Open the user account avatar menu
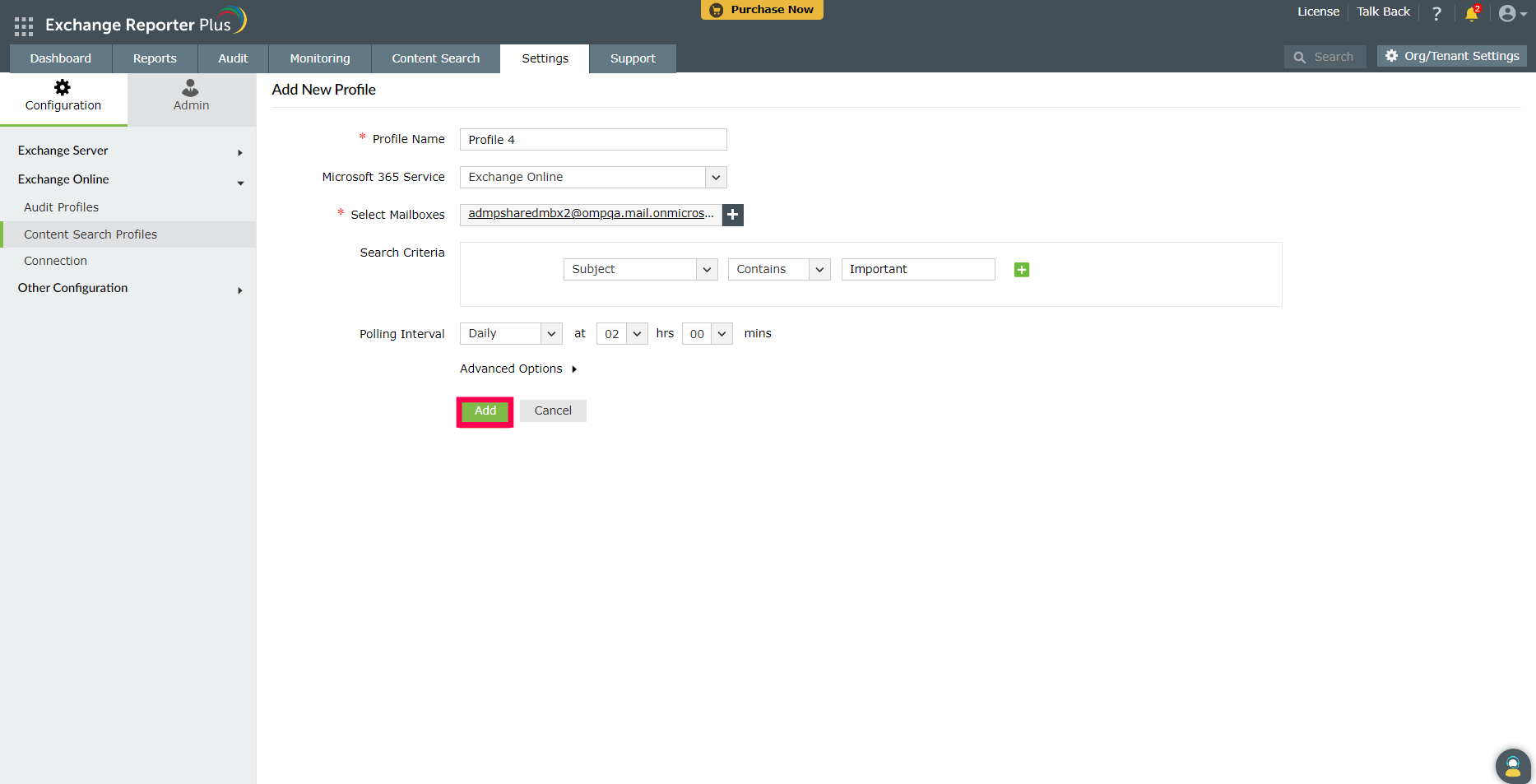Image resolution: width=1536 pixels, height=784 pixels. (x=1512, y=13)
